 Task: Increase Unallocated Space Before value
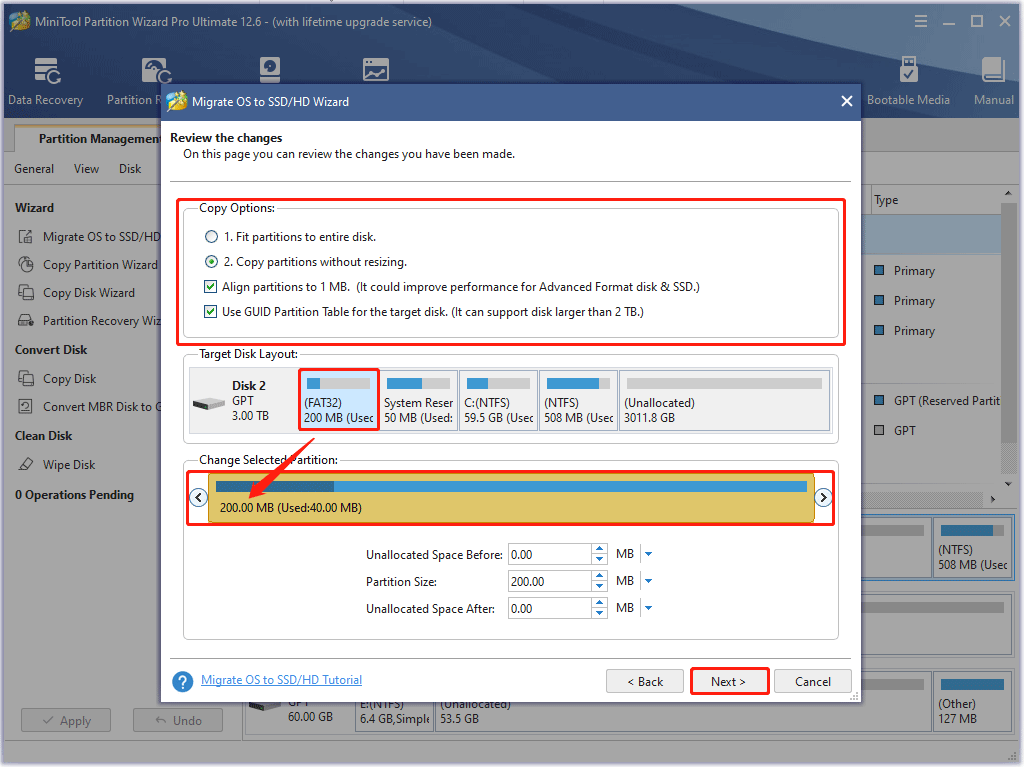[599, 549]
